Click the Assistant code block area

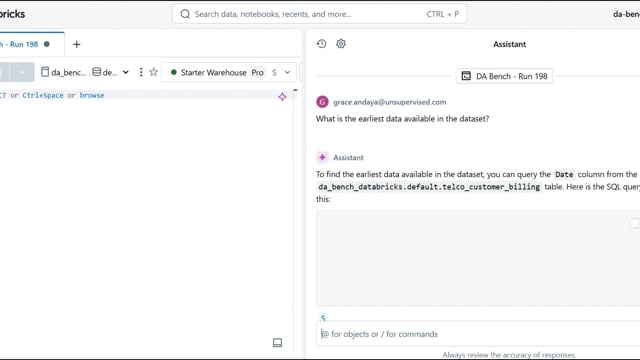pos(478,258)
